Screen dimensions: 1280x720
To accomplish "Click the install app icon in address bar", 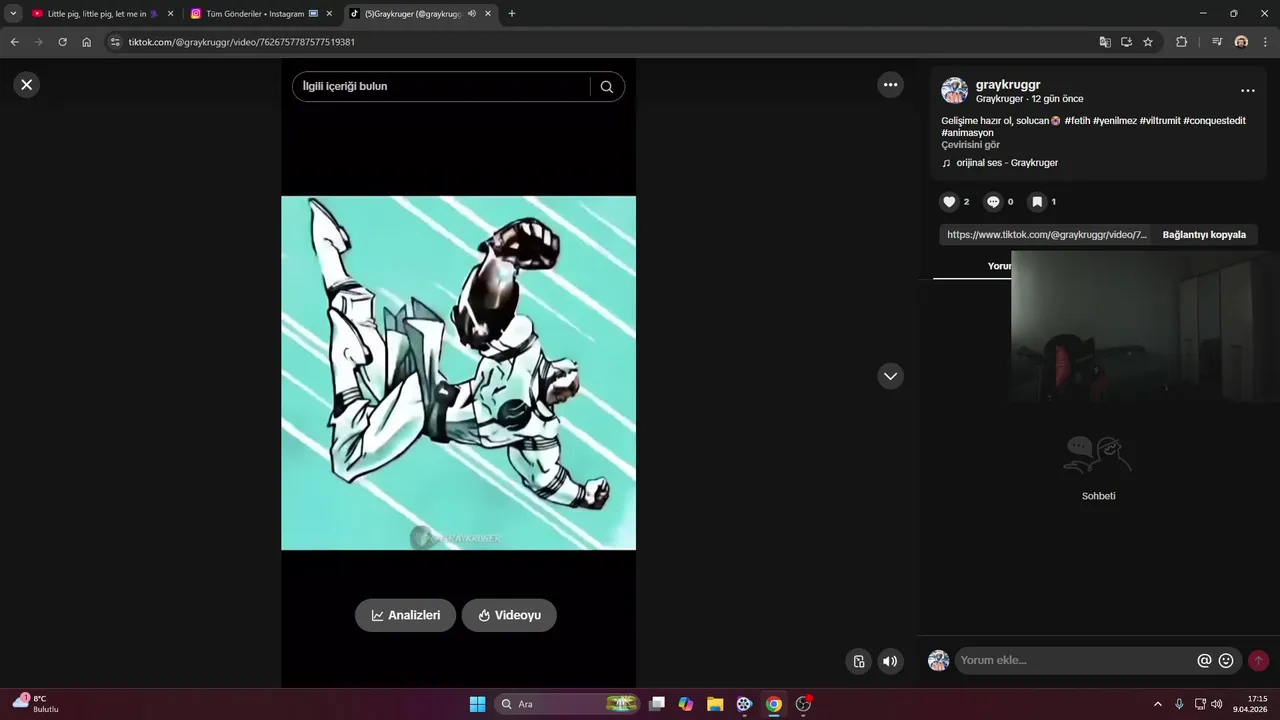I will coord(1126,42).
